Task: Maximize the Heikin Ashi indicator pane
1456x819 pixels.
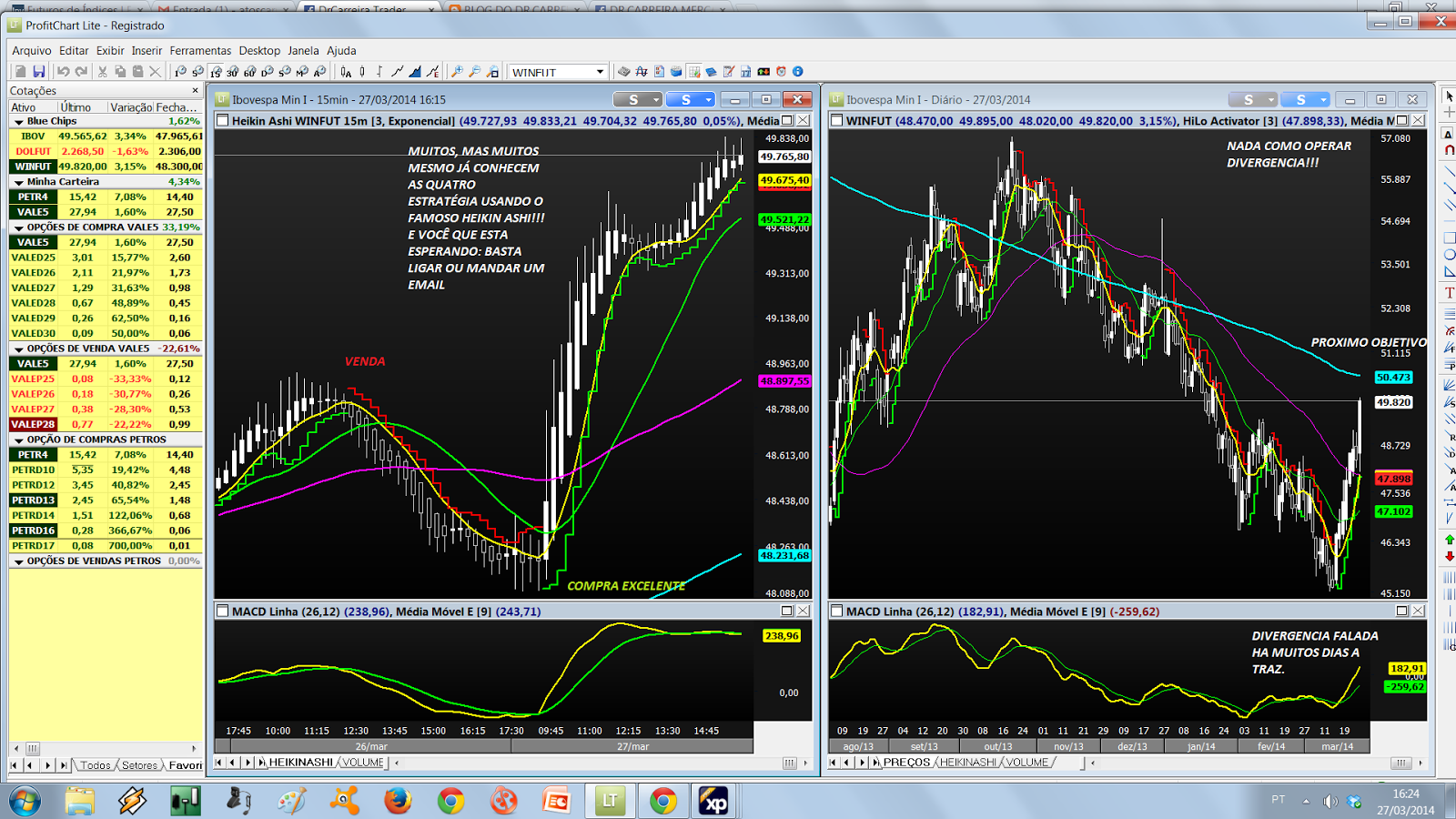Action: click(787, 120)
